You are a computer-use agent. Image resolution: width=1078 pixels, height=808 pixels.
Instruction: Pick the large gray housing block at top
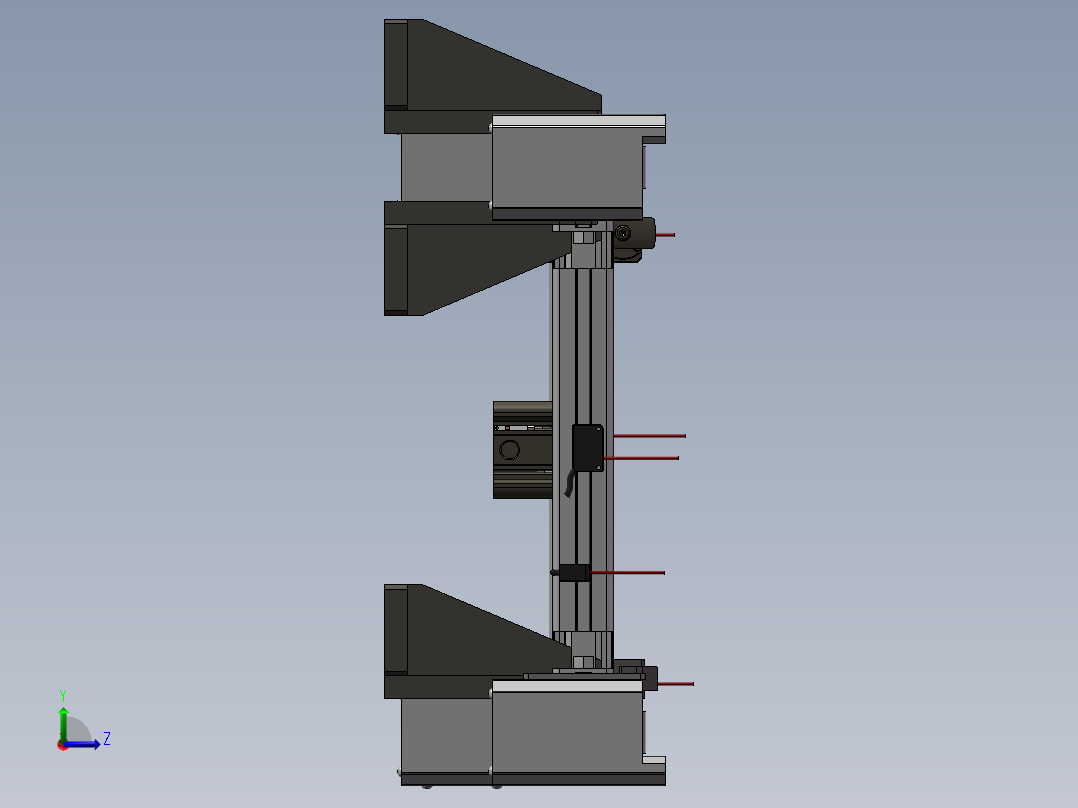[566, 167]
